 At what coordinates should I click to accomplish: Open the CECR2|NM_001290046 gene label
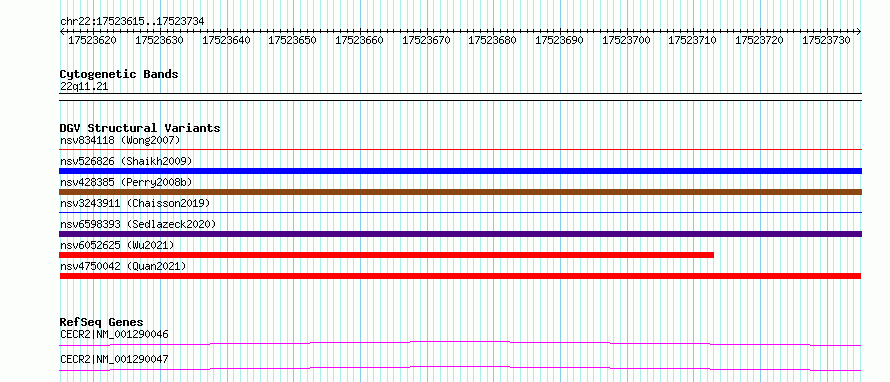(x=114, y=334)
